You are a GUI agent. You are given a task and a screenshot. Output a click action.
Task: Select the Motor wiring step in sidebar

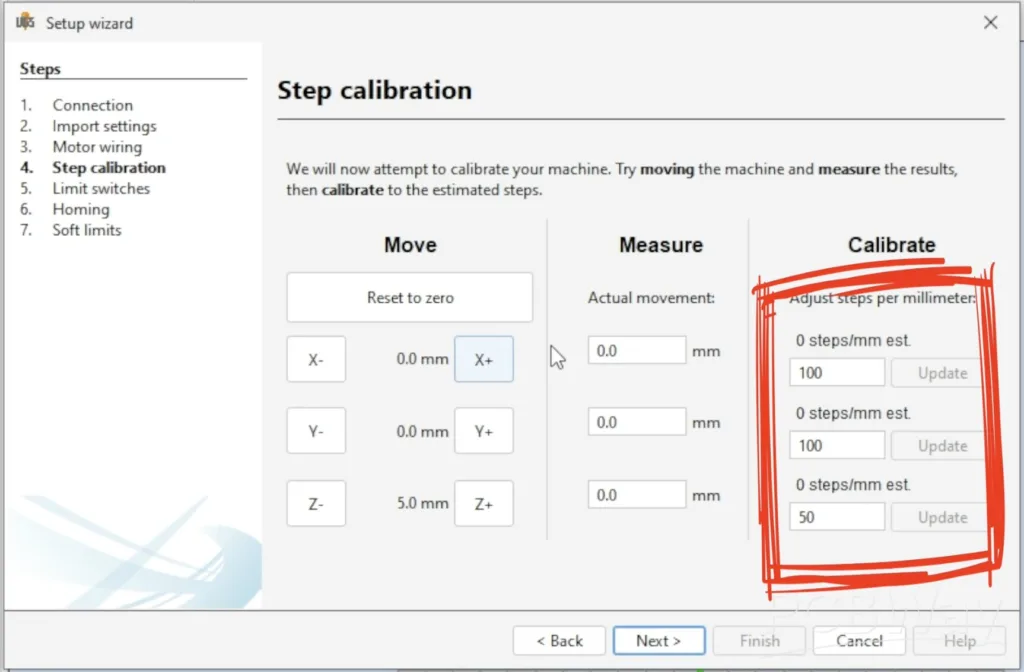pyautogui.click(x=97, y=147)
